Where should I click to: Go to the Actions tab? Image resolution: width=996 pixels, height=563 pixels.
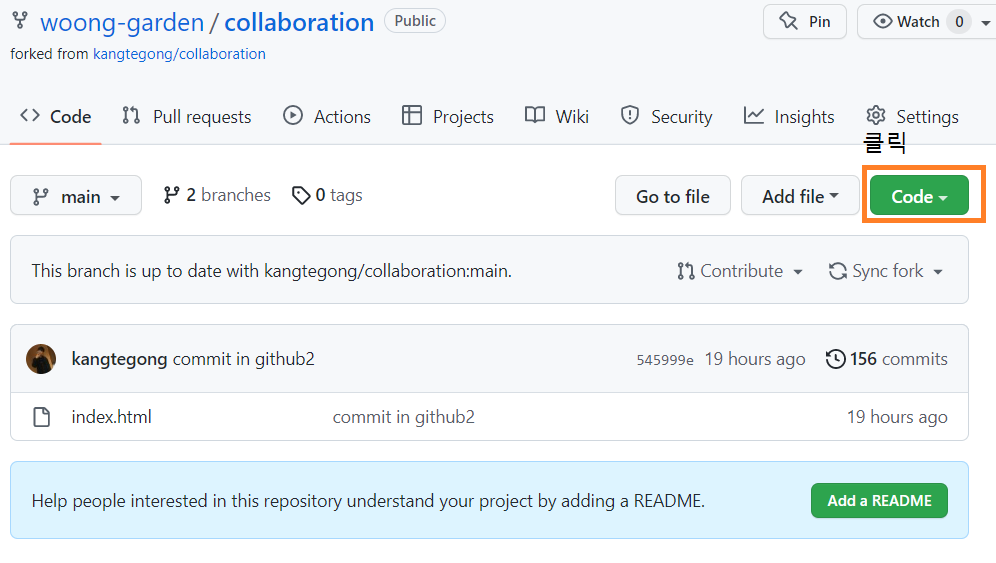click(x=327, y=116)
